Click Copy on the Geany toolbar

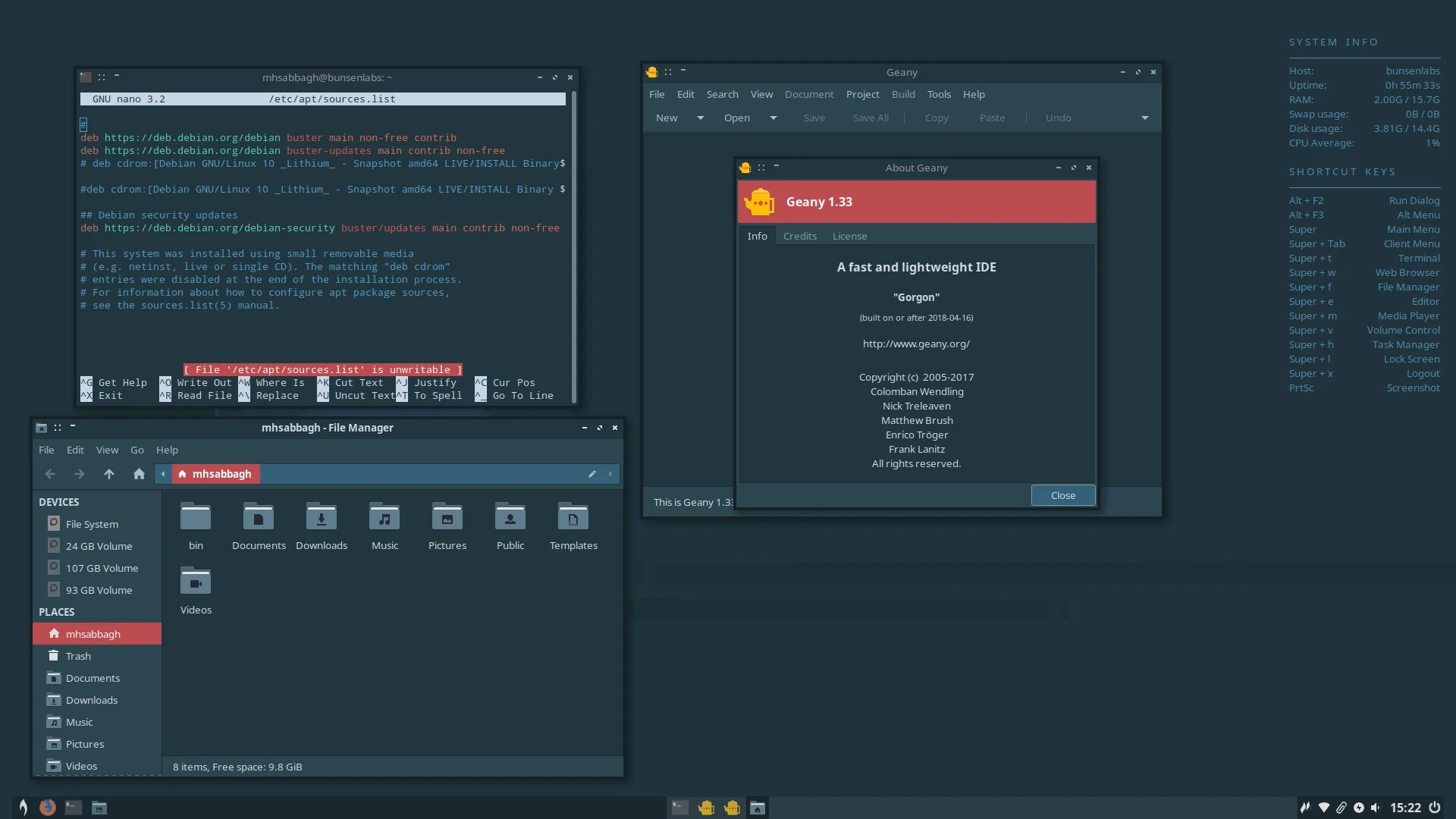click(936, 118)
